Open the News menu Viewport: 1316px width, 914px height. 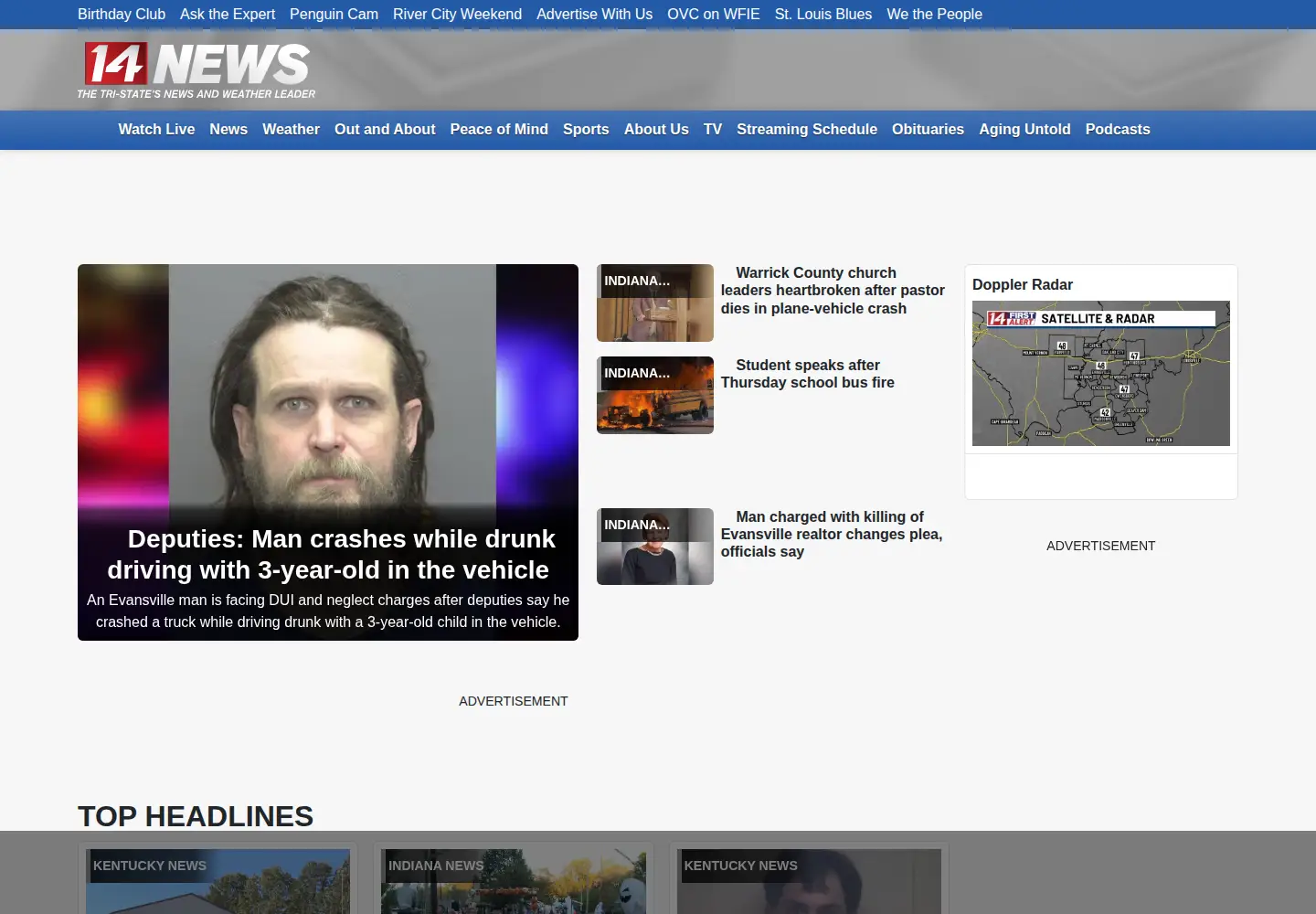pos(228,130)
